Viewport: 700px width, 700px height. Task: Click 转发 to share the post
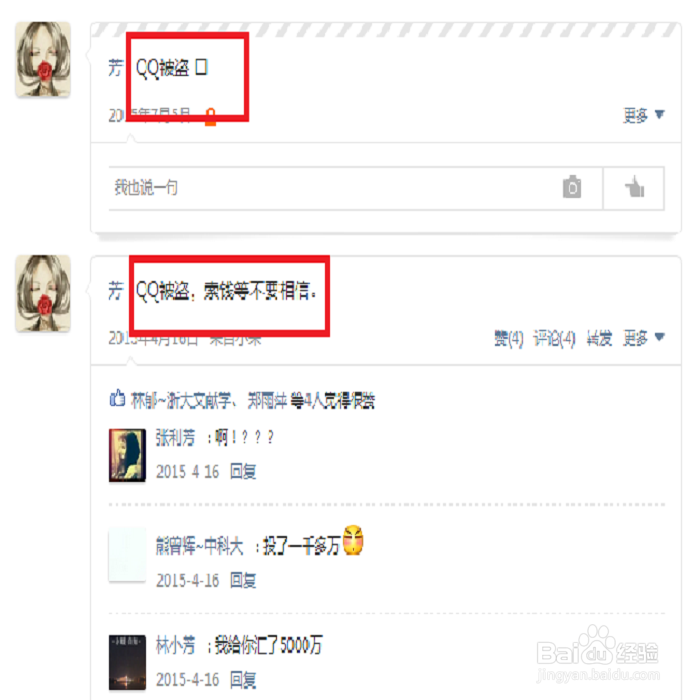tap(599, 338)
